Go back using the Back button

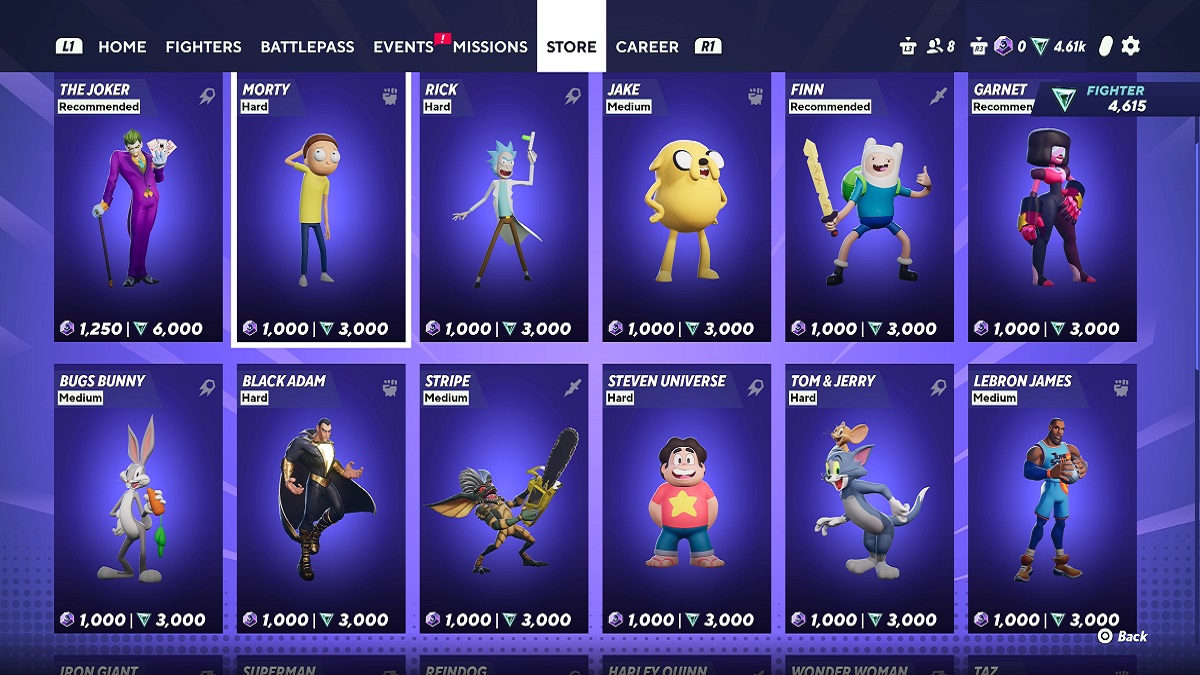click(1122, 636)
